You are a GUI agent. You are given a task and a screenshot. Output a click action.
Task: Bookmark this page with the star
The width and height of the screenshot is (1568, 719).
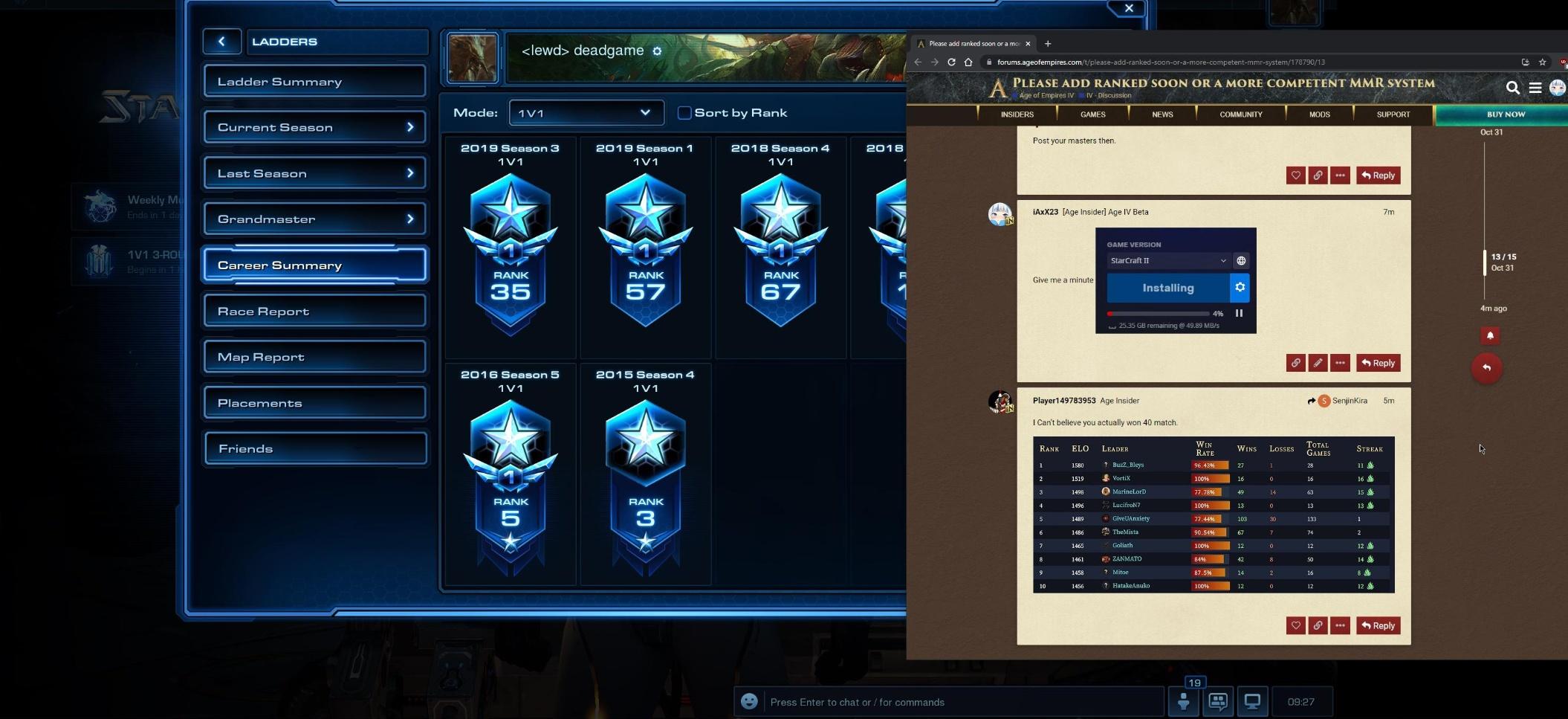coord(1542,62)
